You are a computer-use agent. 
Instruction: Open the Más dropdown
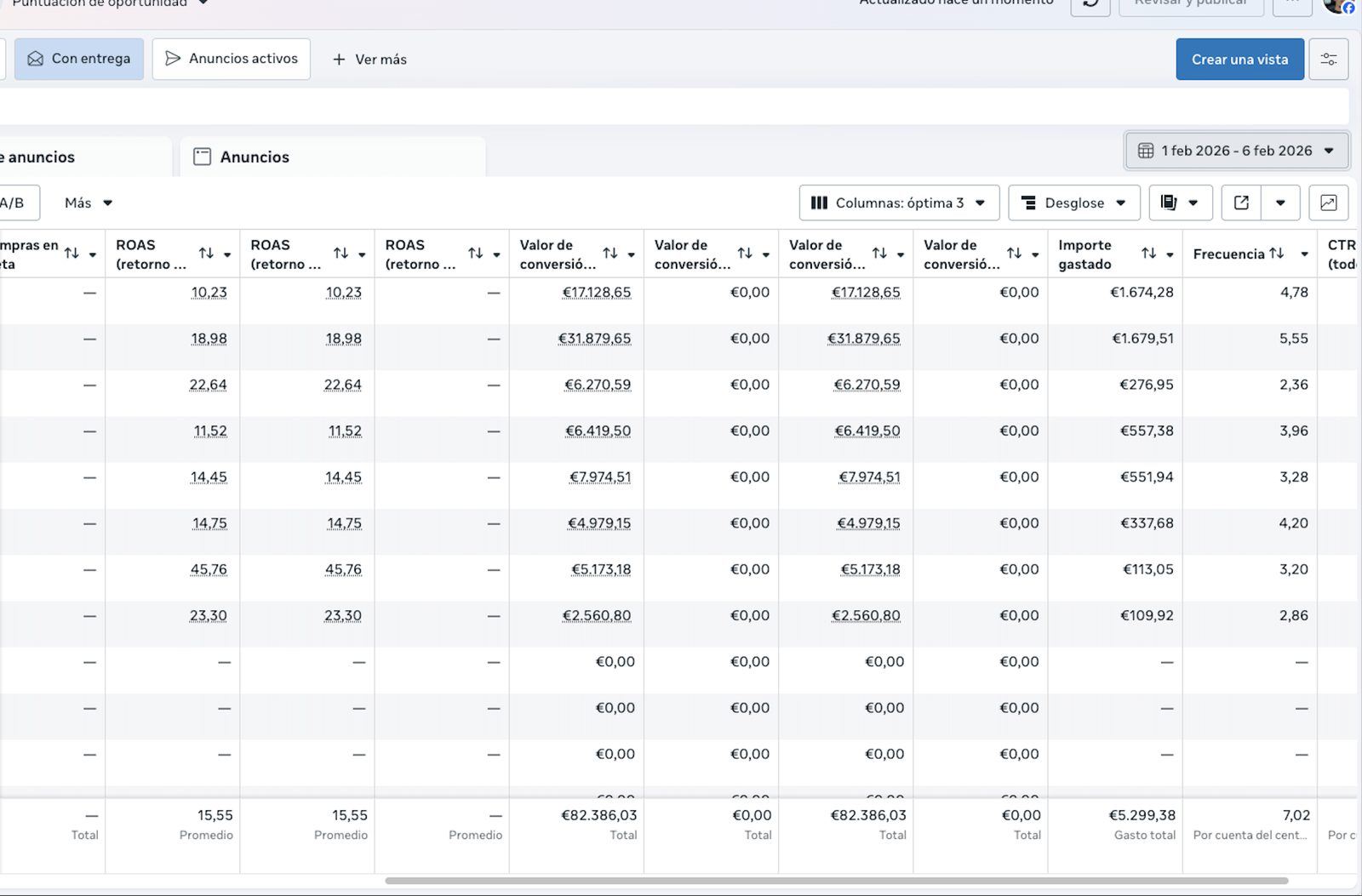tap(89, 203)
